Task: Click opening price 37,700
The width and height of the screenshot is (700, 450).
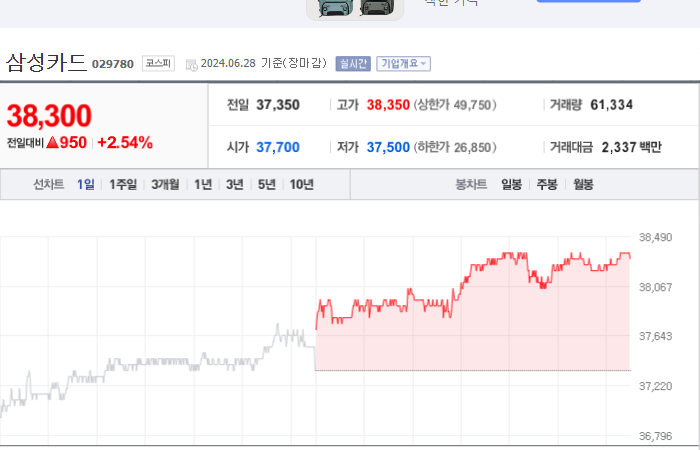Action: coord(278,147)
